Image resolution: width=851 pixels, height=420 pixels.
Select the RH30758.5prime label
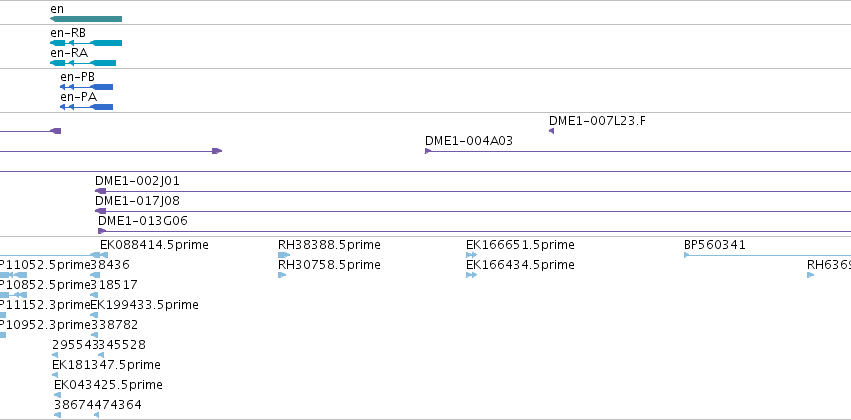(x=329, y=265)
